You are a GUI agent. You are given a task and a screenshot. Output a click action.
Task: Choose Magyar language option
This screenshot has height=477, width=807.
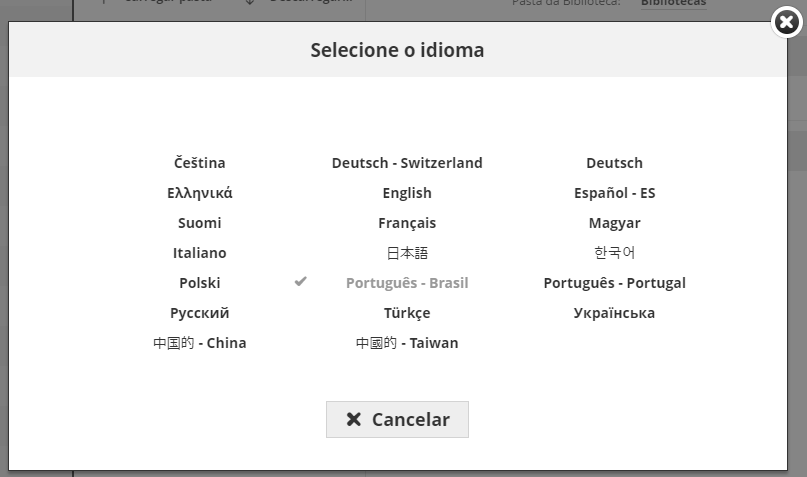pos(614,223)
